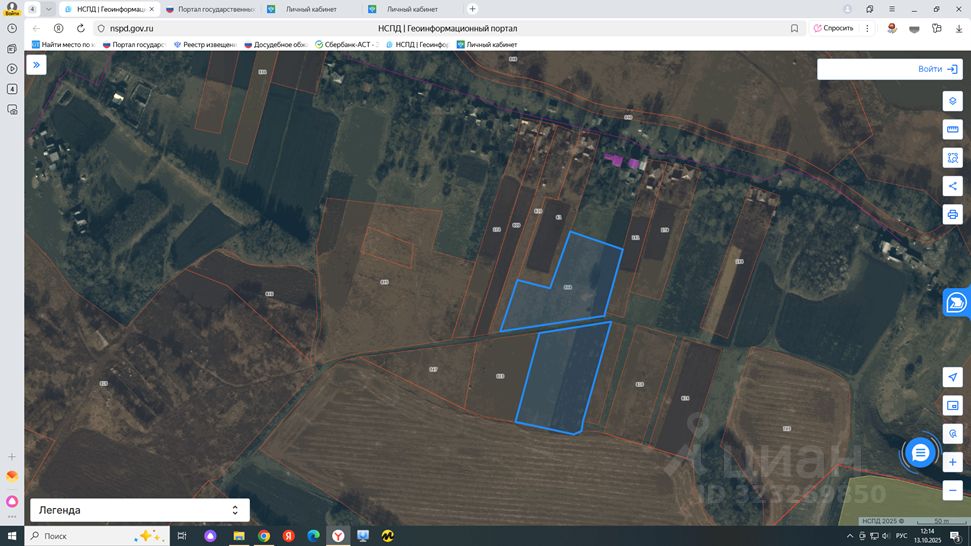Open bookmark Сбербанк-АСТ
971x546 pixels.
coord(347,45)
